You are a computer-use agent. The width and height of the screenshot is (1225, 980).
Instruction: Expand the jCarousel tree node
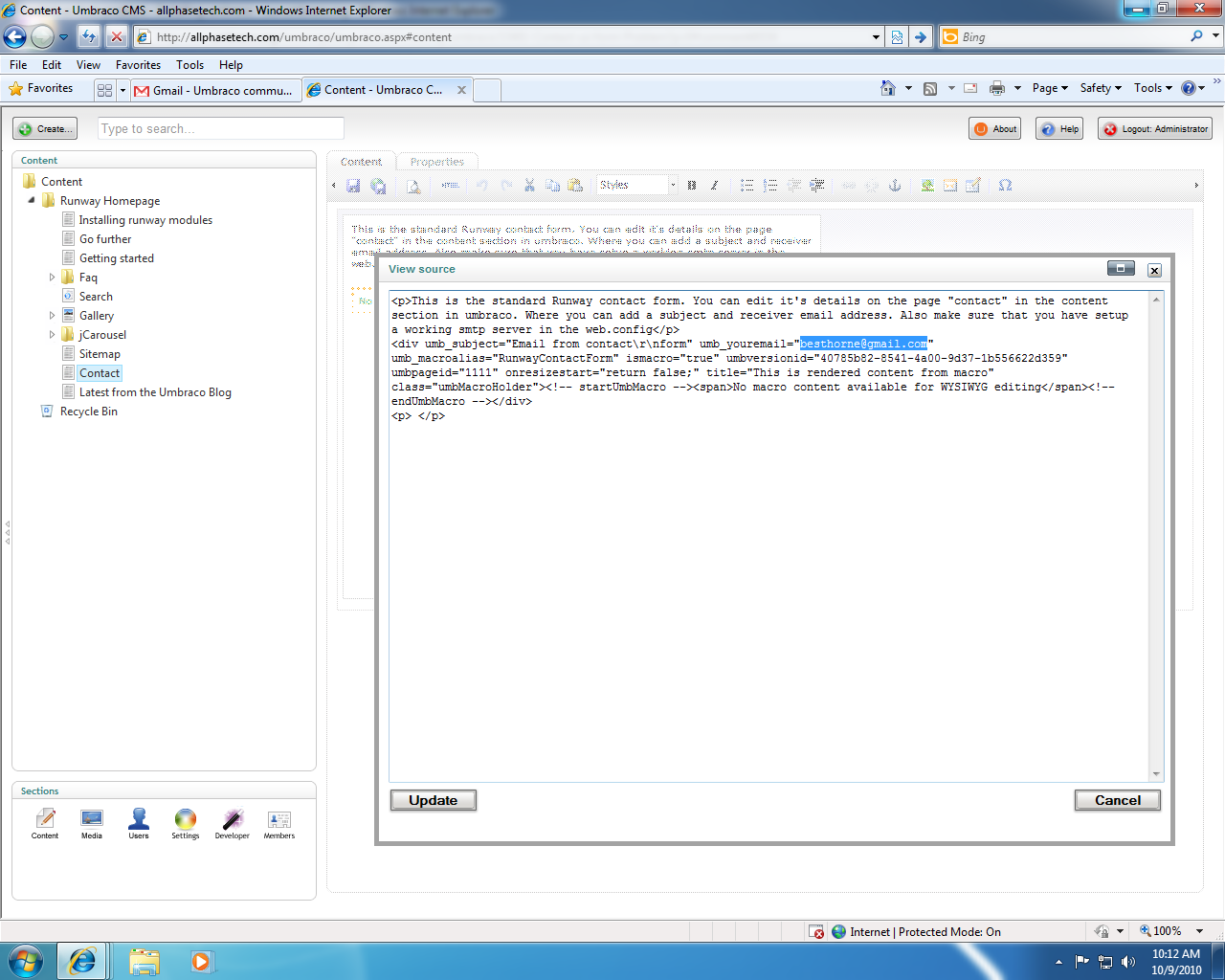coord(53,335)
